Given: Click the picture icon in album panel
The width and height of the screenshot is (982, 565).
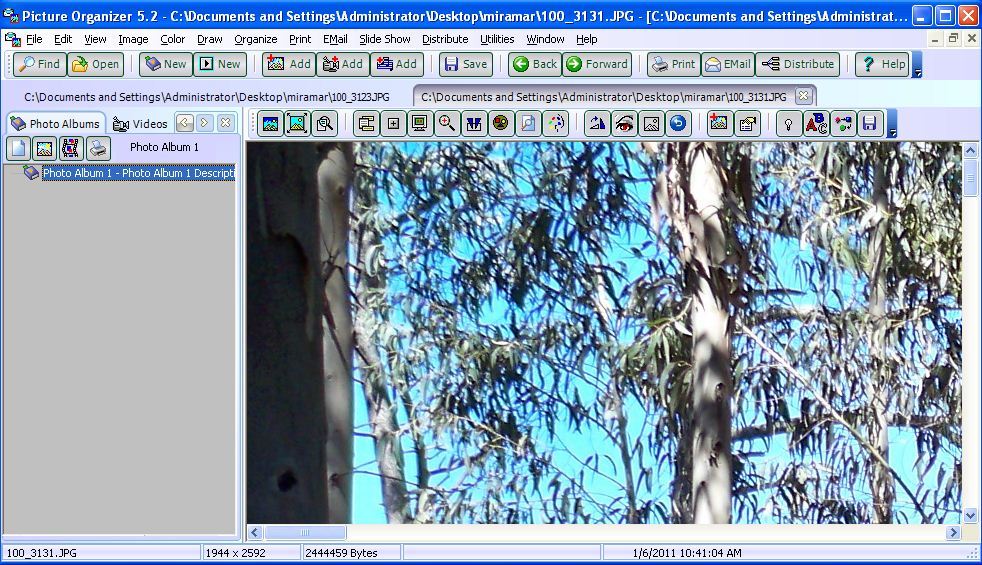Looking at the screenshot, I should pos(44,148).
